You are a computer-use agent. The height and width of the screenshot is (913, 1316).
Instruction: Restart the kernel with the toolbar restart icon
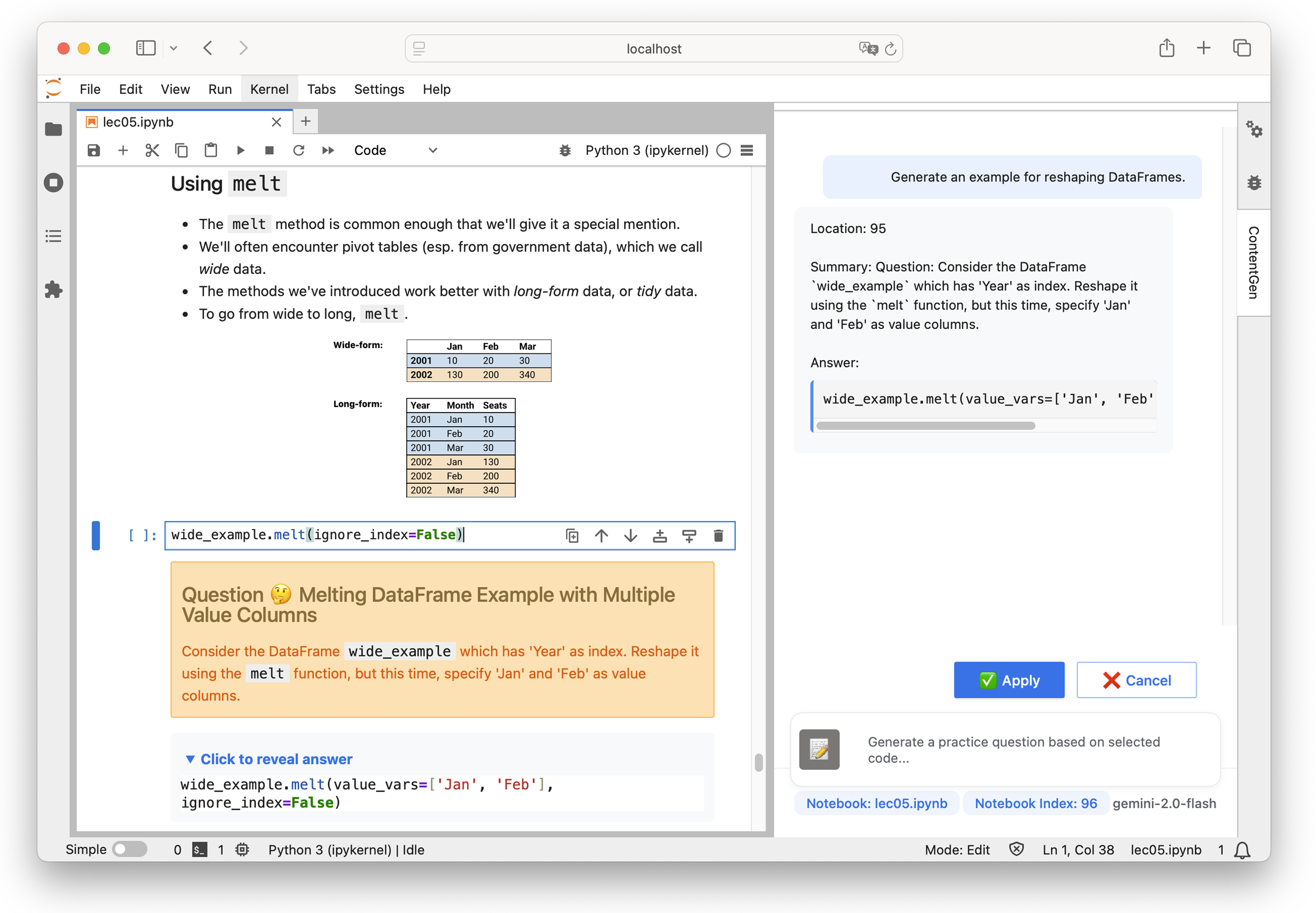[x=299, y=151]
